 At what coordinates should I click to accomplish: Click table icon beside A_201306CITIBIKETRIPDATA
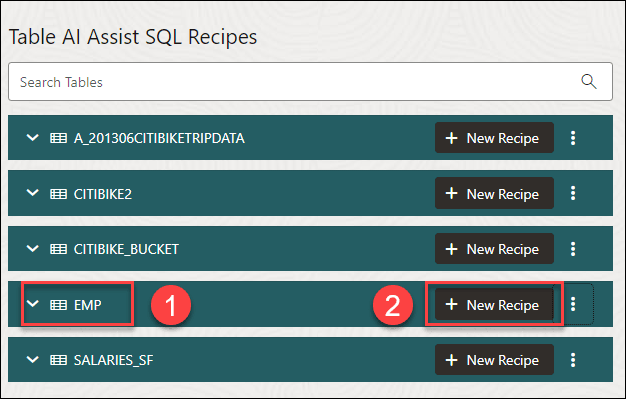coord(58,138)
